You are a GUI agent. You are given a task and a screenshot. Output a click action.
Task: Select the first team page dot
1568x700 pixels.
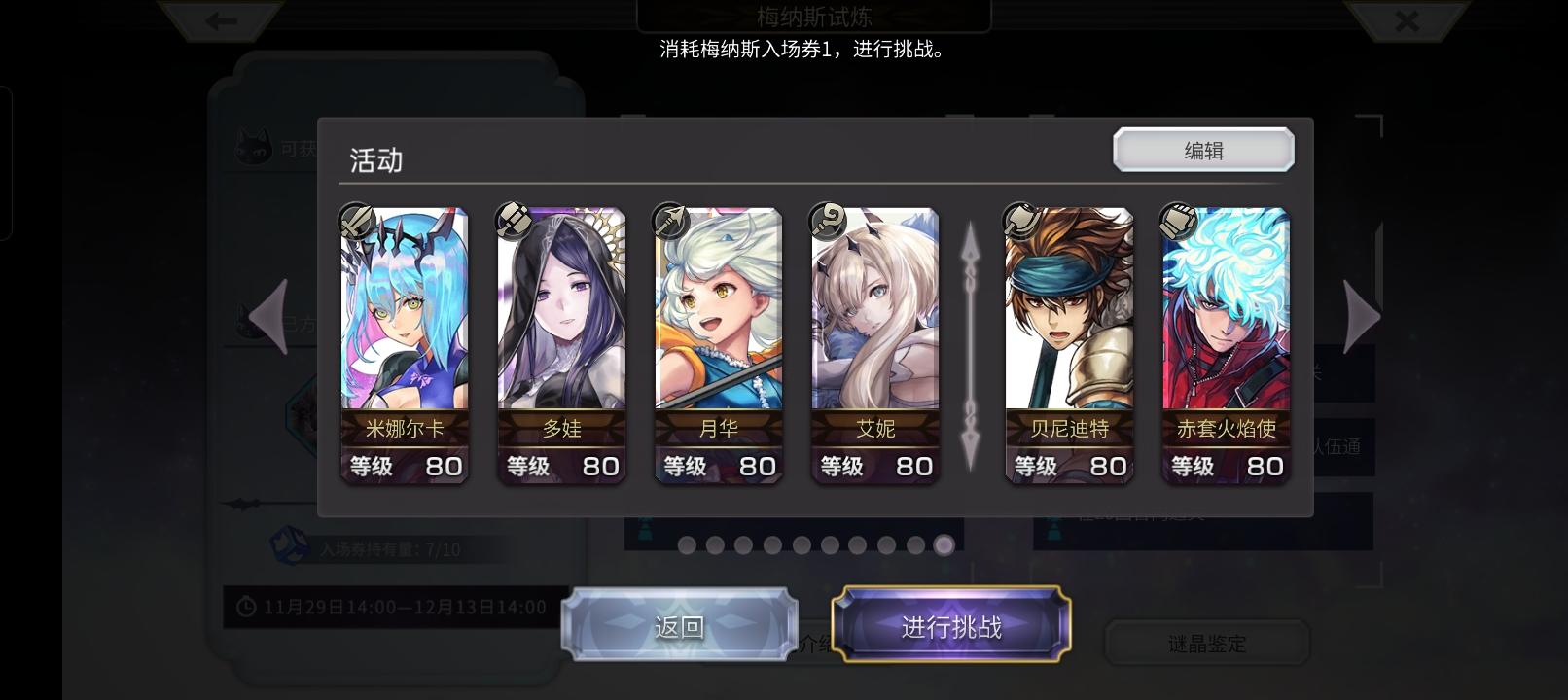[687, 545]
